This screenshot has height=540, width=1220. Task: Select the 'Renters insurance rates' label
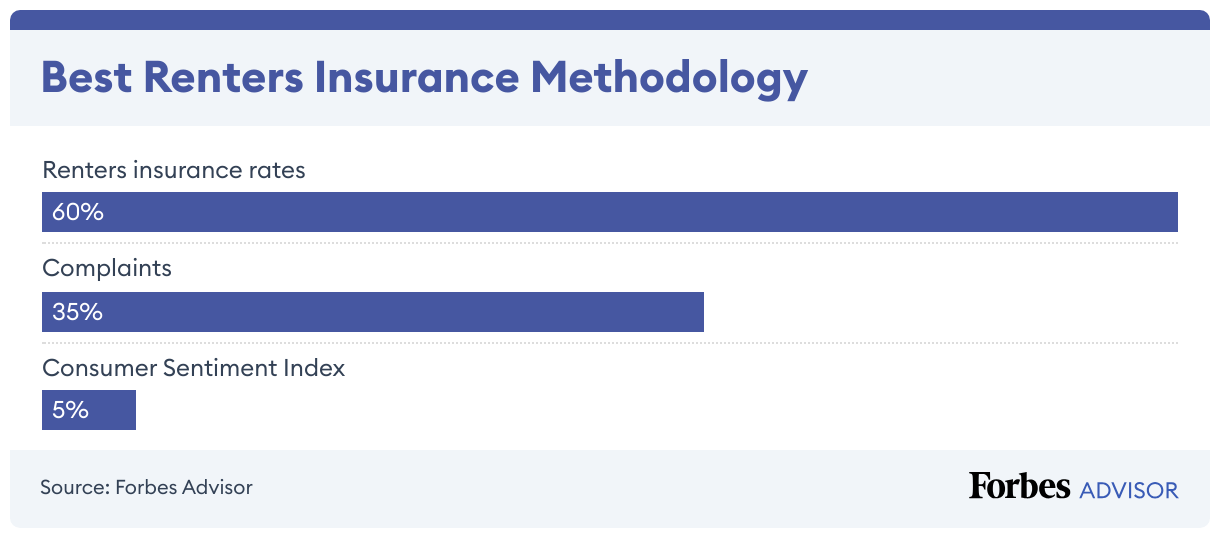coord(174,170)
